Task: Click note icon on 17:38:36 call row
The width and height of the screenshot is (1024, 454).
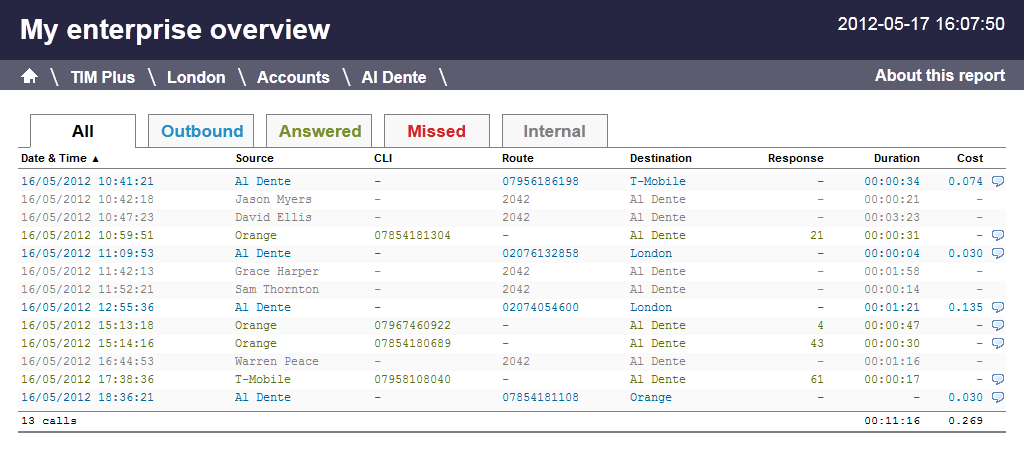Action: point(997,380)
